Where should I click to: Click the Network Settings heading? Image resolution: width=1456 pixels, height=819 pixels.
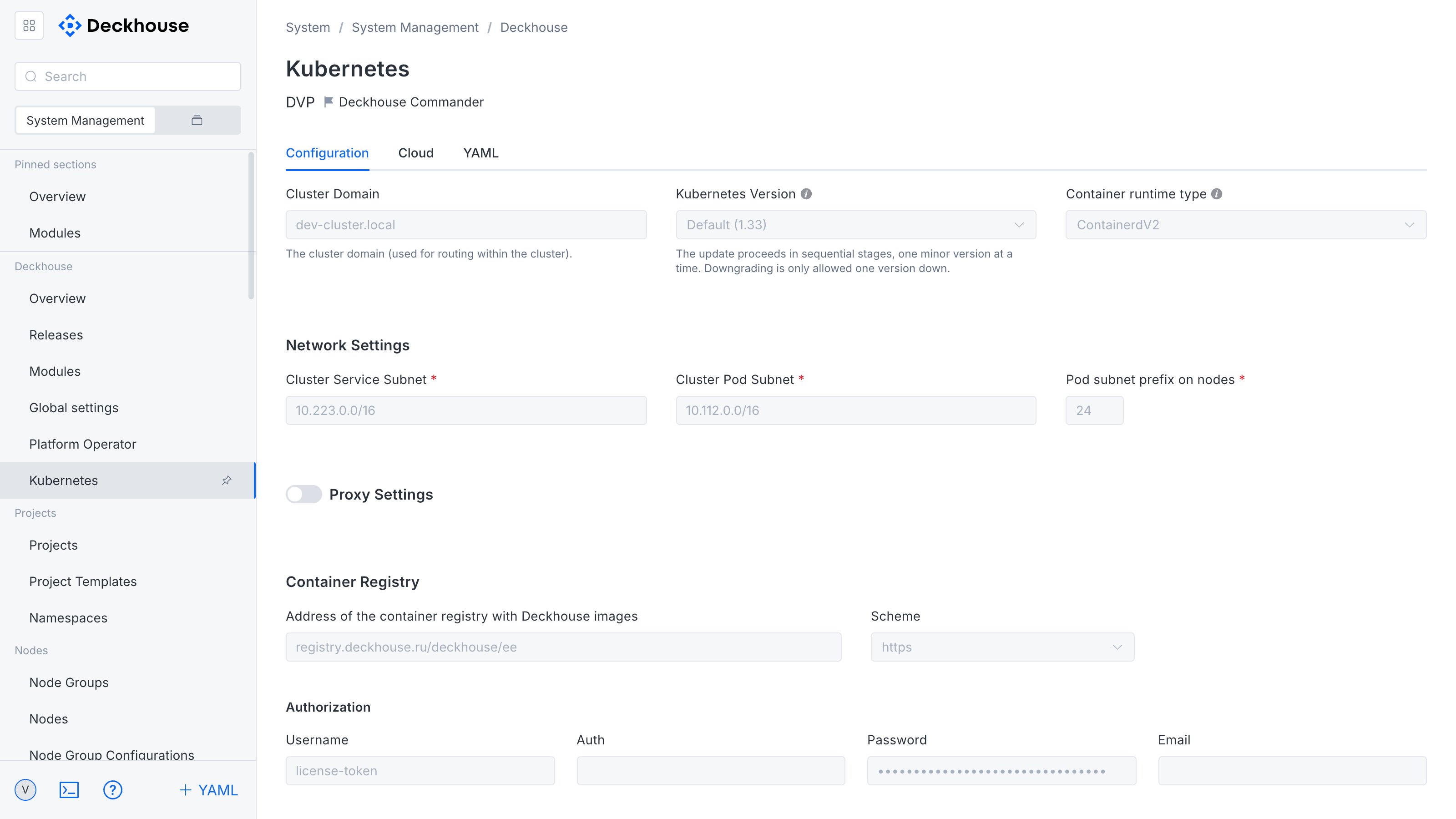348,345
